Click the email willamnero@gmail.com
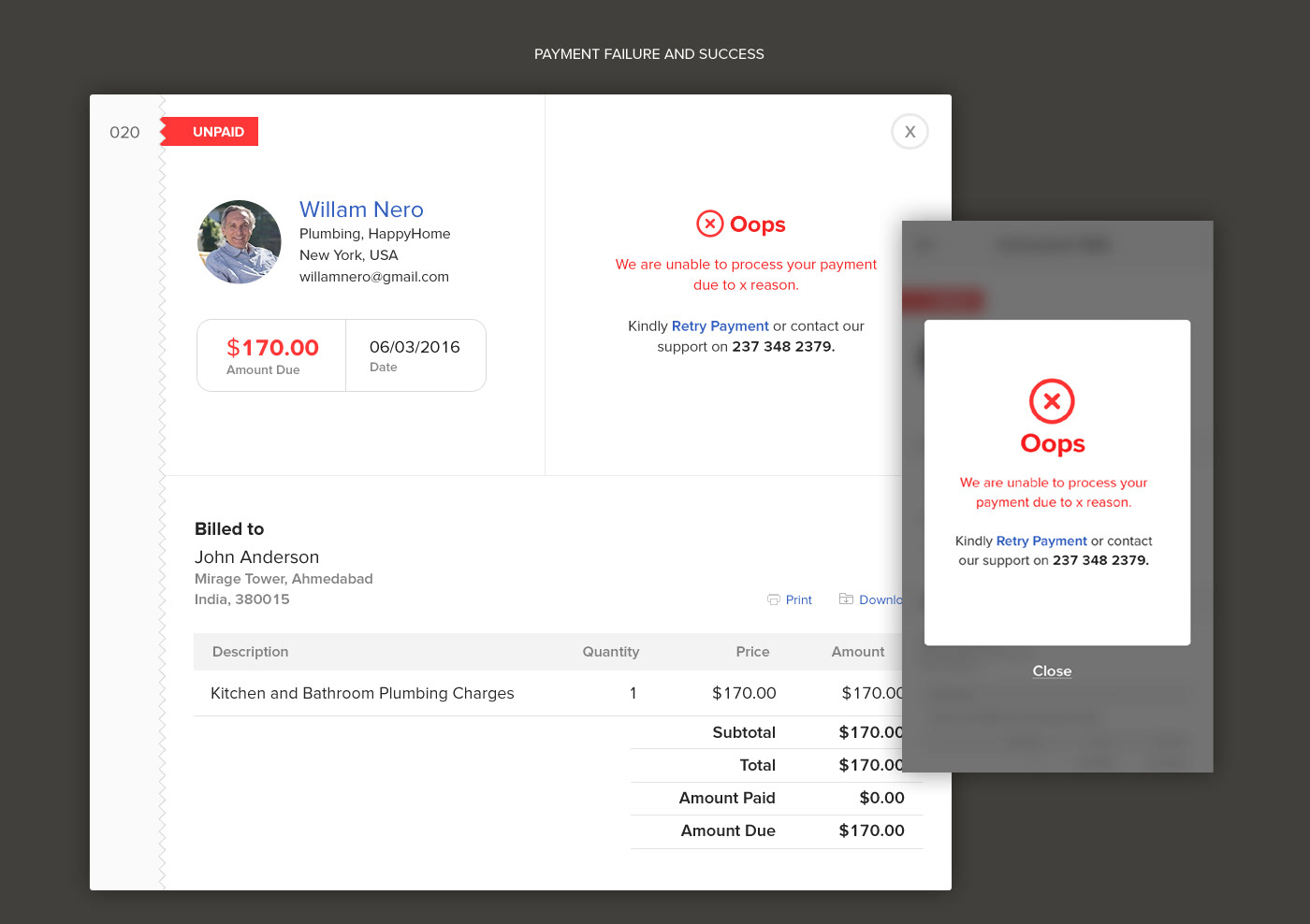The image size is (1310, 924). pyautogui.click(x=374, y=277)
